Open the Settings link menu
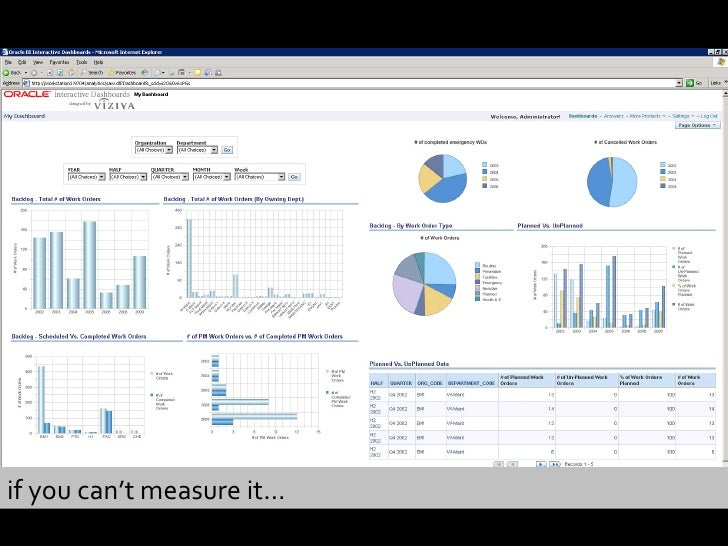 coord(683,116)
